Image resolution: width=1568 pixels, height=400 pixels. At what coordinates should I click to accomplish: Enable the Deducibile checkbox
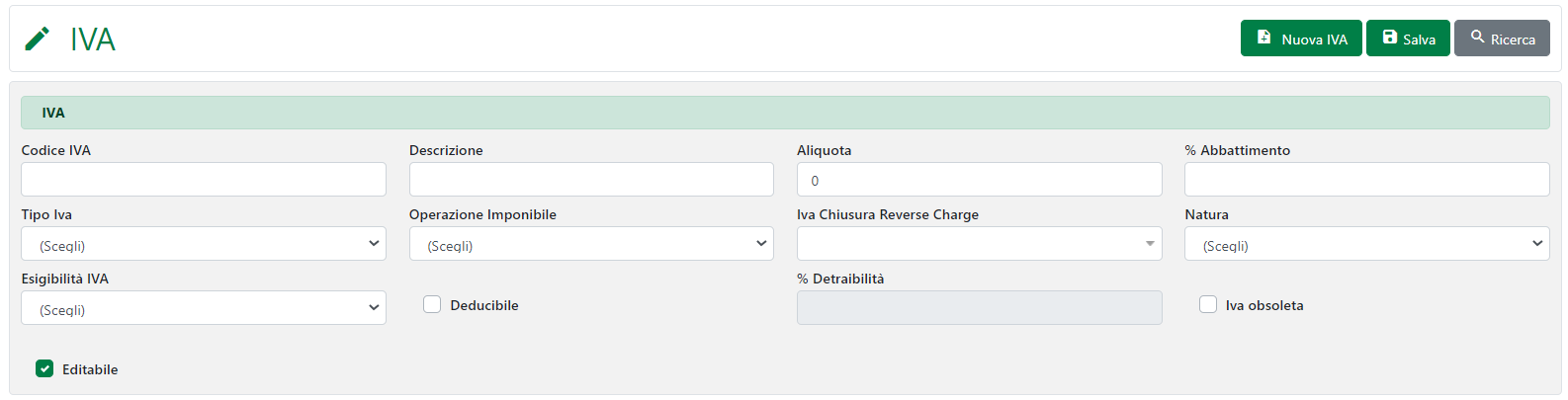click(432, 305)
